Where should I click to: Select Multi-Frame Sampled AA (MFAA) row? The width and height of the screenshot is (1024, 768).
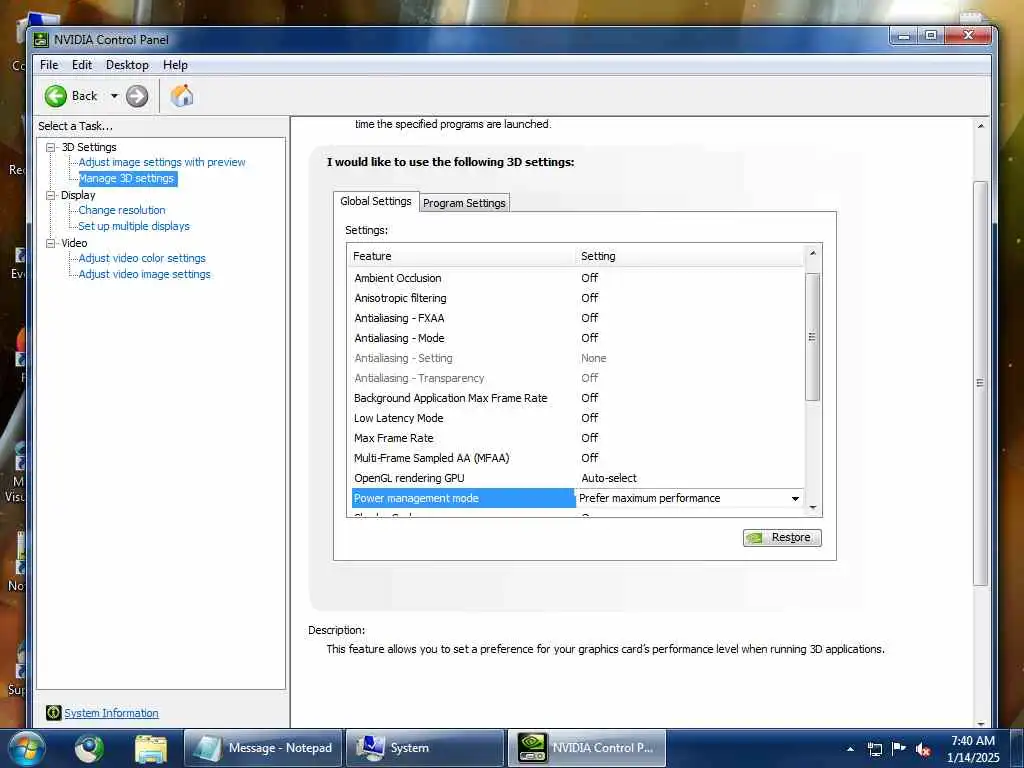coord(577,458)
